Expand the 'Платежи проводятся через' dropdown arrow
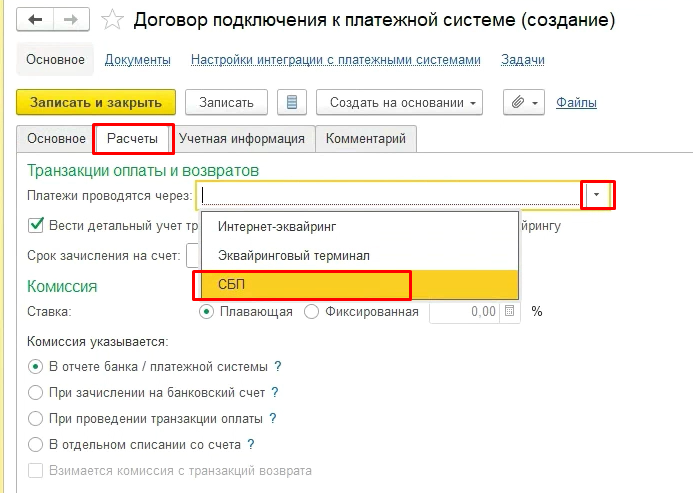 pos(597,195)
